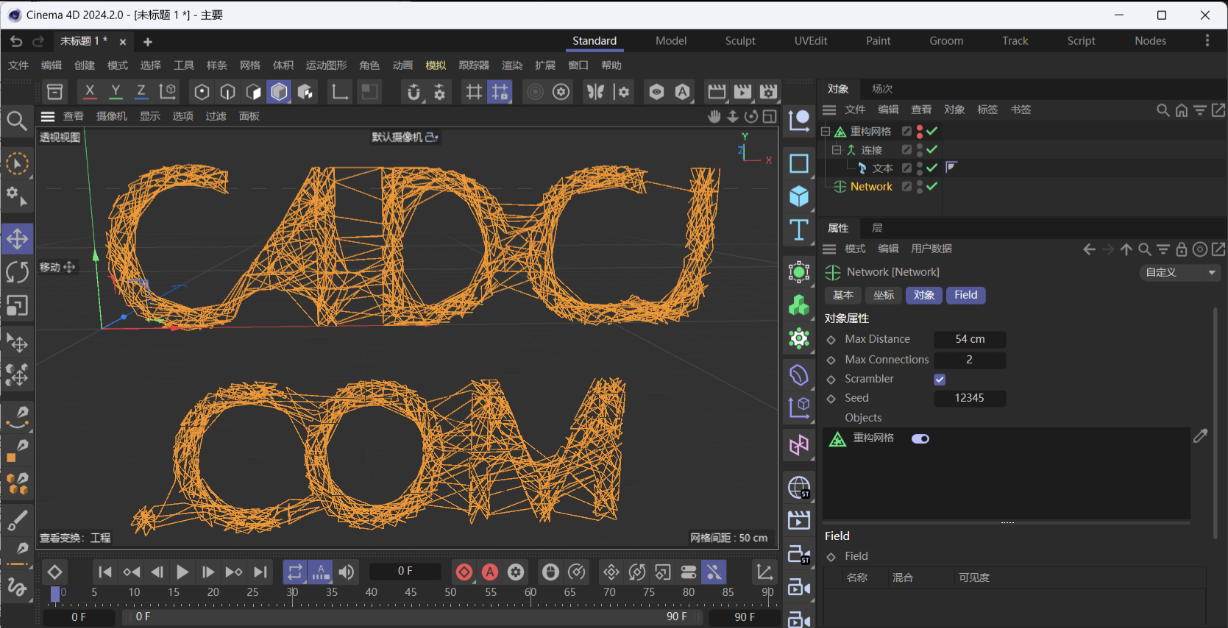Activate the highlighted model mode cube icon

279,92
